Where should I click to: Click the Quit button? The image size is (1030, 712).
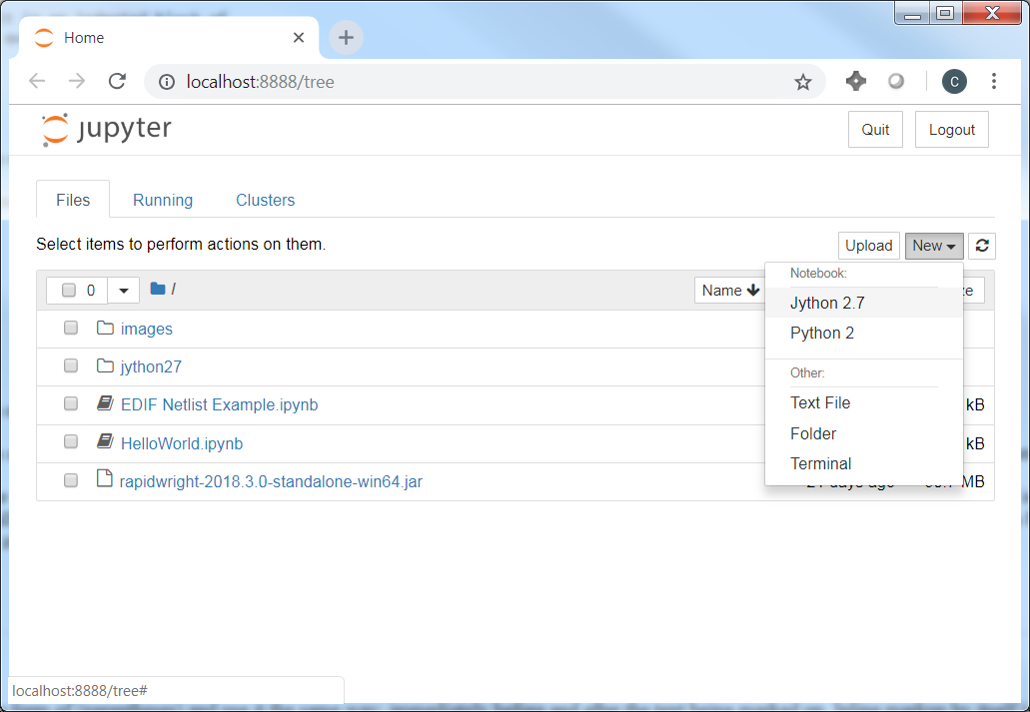click(x=875, y=129)
